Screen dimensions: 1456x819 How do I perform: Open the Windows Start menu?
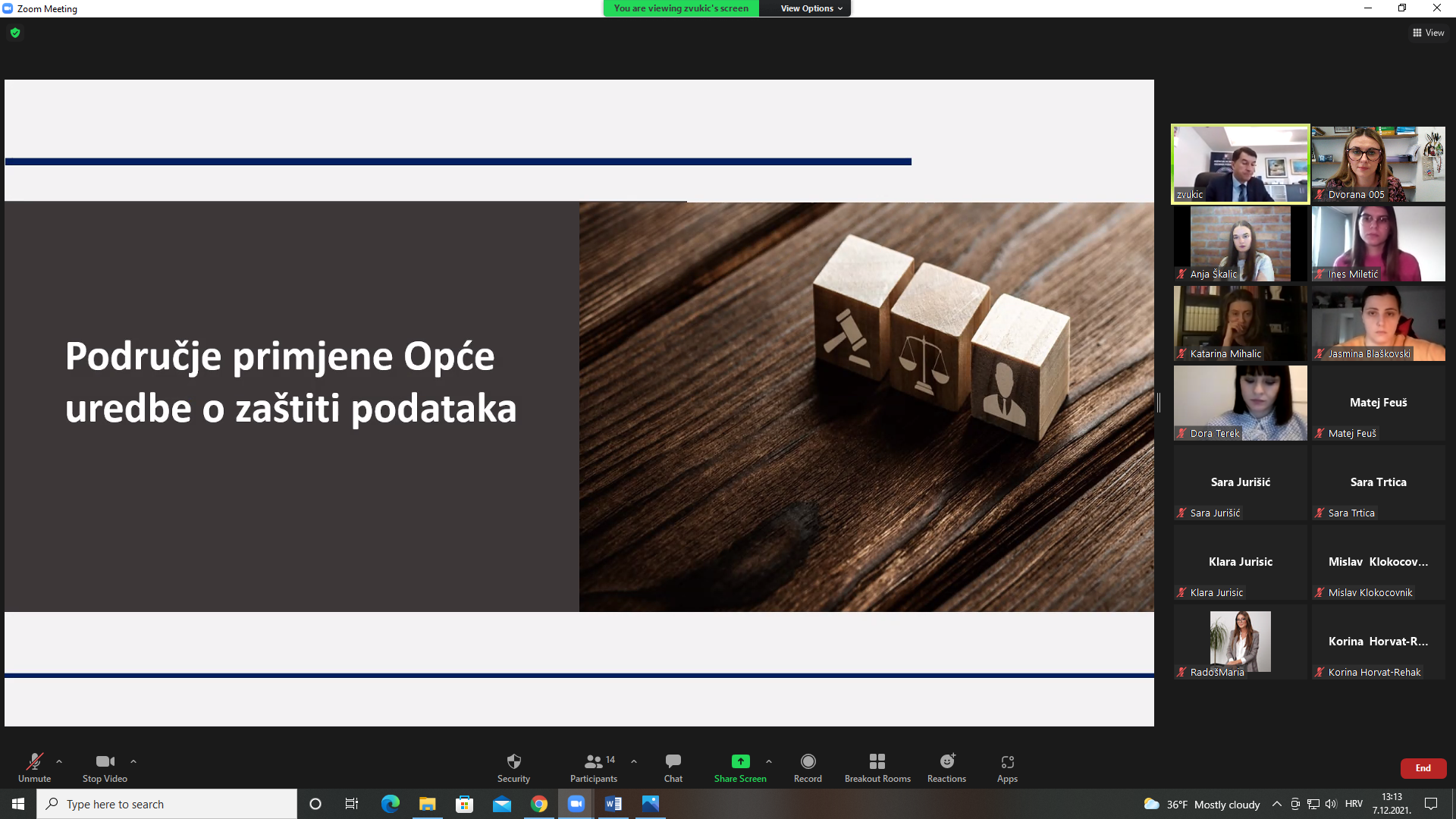18,804
